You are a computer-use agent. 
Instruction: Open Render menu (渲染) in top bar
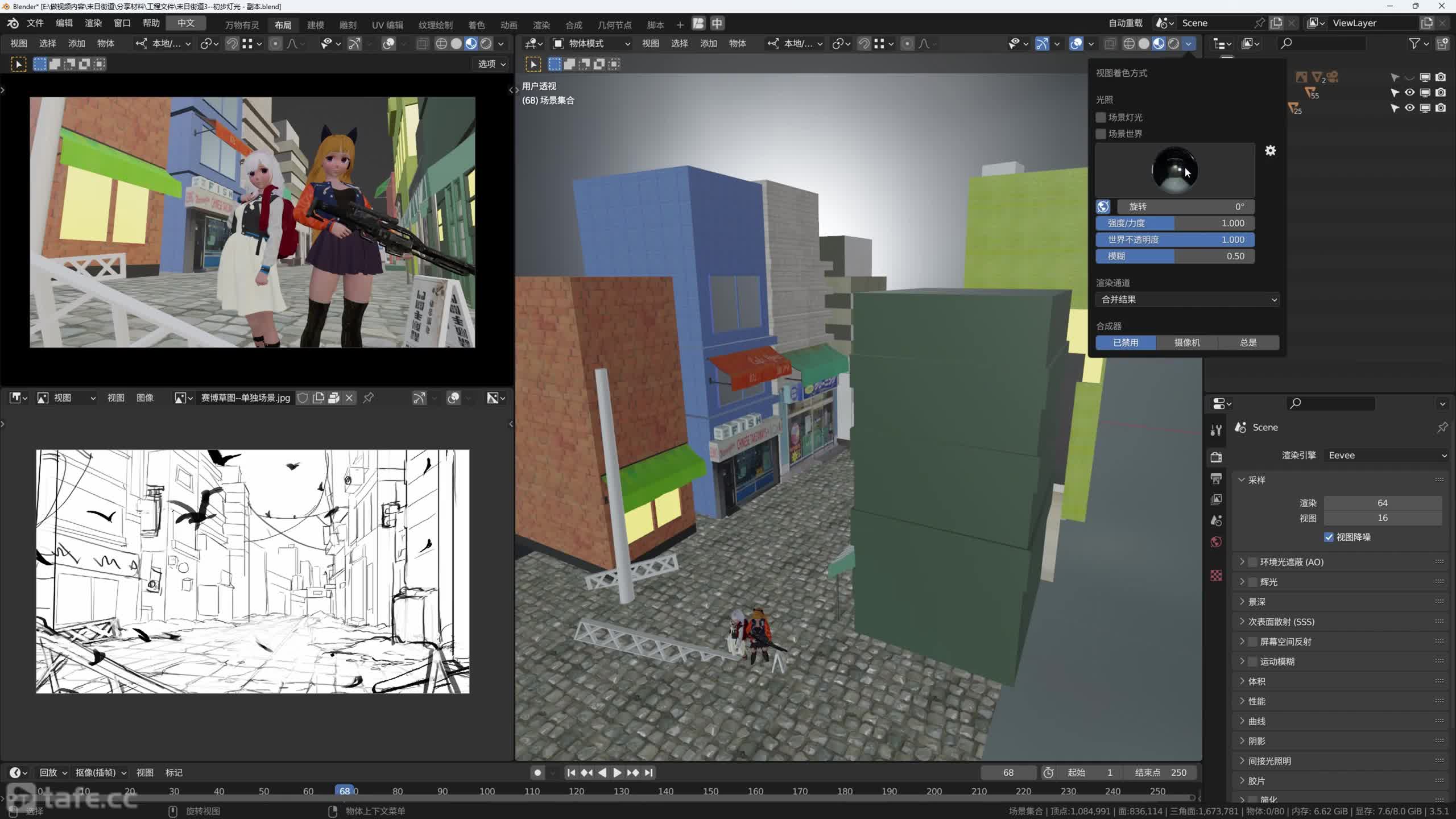click(x=93, y=23)
